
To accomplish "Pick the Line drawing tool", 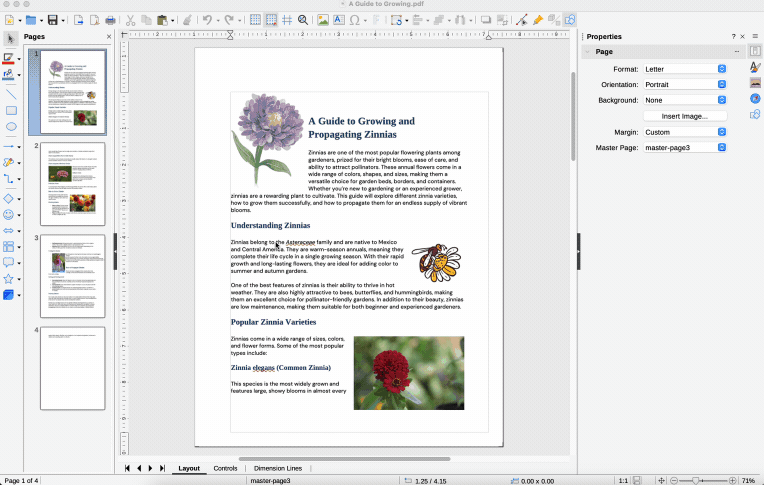I will [11, 92].
